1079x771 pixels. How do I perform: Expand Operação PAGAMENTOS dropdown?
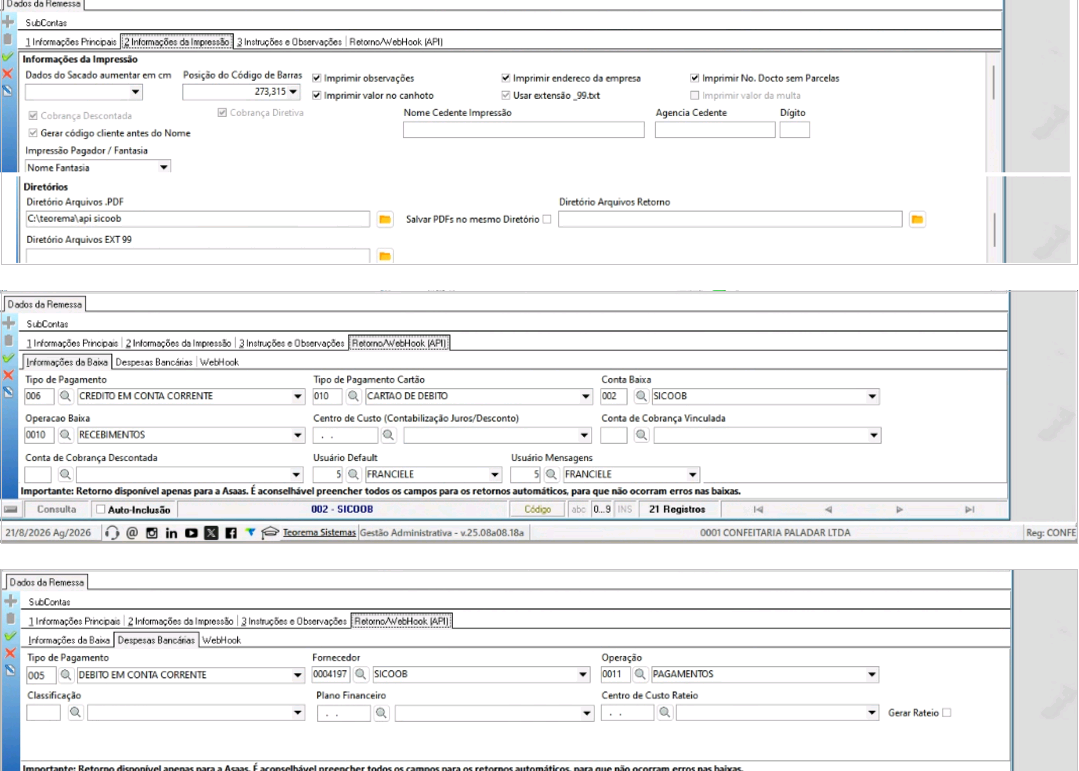pos(872,675)
